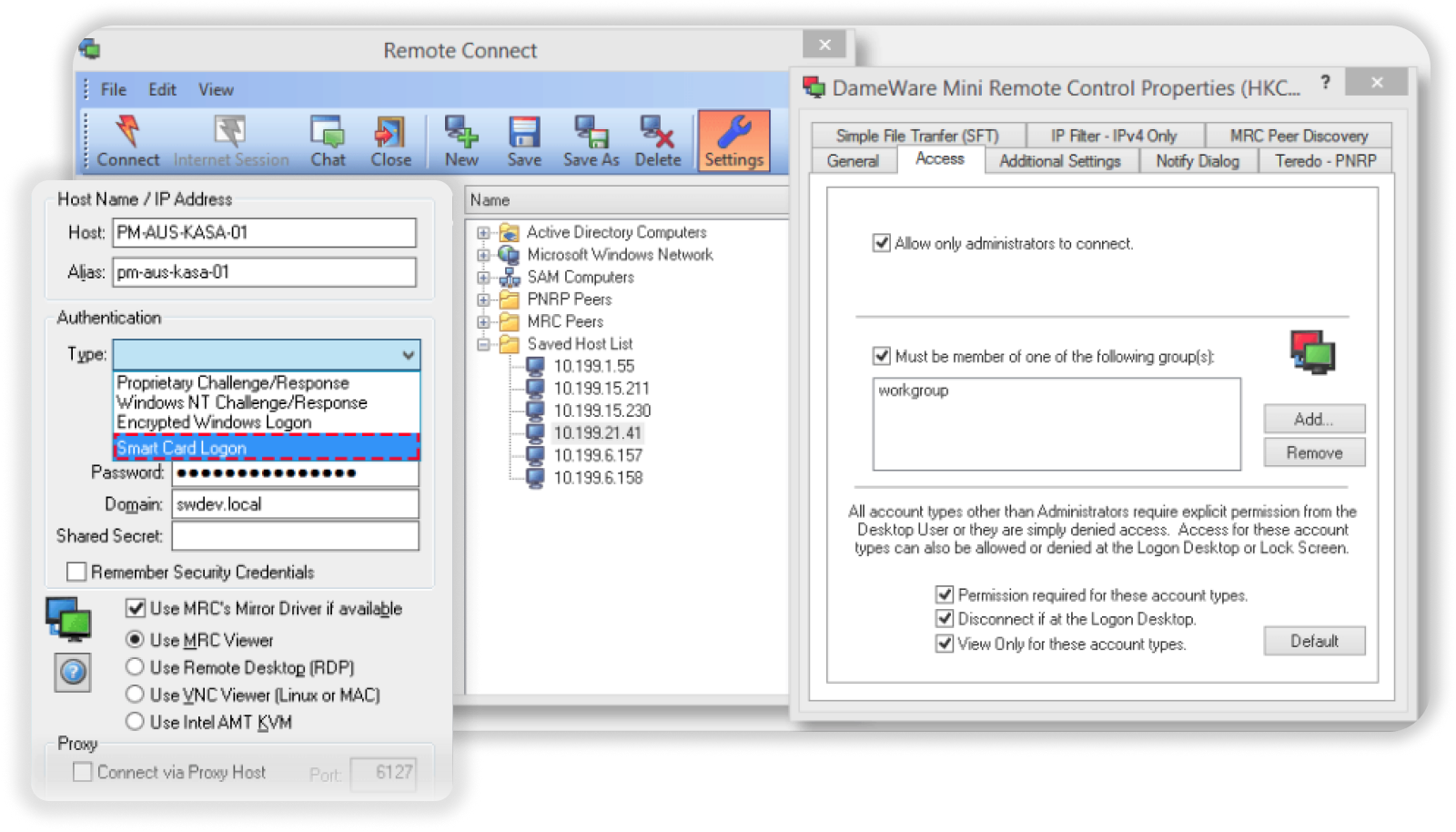The image size is (1456, 832).
Task: Toggle Disconnect if at the Logon Desktop
Action: (945, 619)
